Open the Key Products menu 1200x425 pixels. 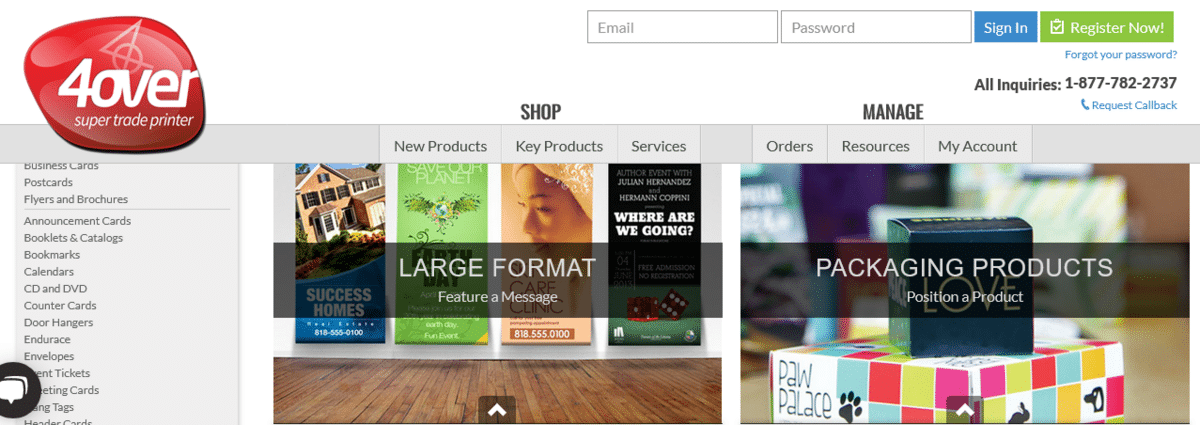pyautogui.click(x=559, y=145)
